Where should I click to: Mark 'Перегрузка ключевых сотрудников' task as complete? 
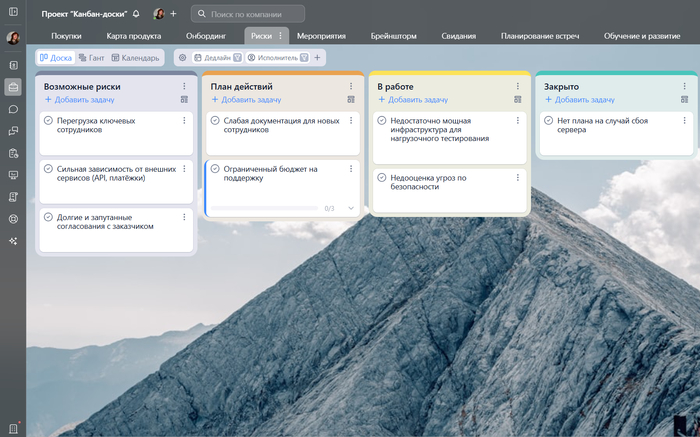point(48,120)
